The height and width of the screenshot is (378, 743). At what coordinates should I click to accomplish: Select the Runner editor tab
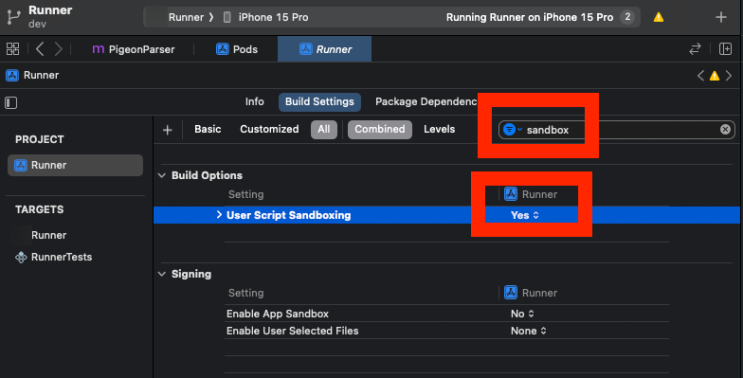(325, 49)
